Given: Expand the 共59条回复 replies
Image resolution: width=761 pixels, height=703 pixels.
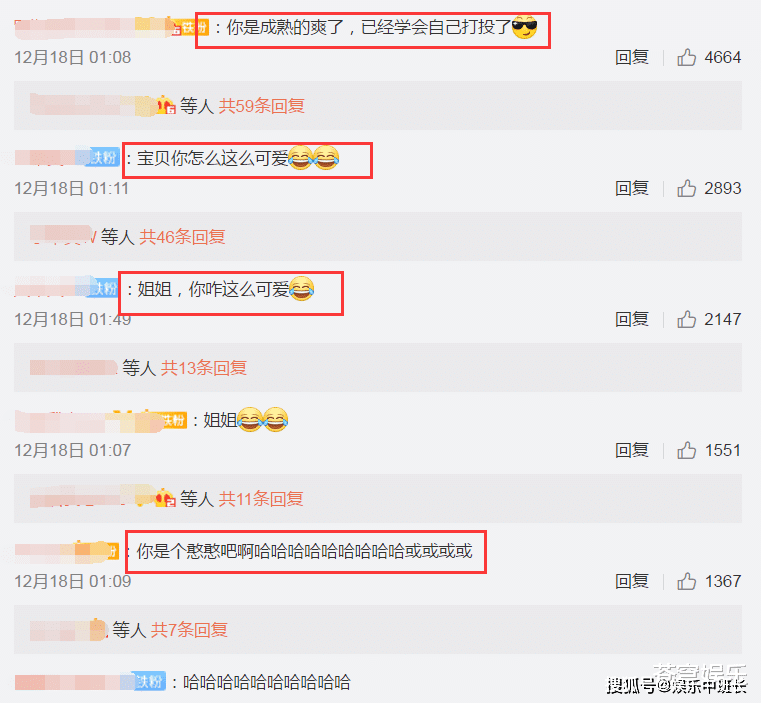Looking at the screenshot, I should tap(262, 105).
